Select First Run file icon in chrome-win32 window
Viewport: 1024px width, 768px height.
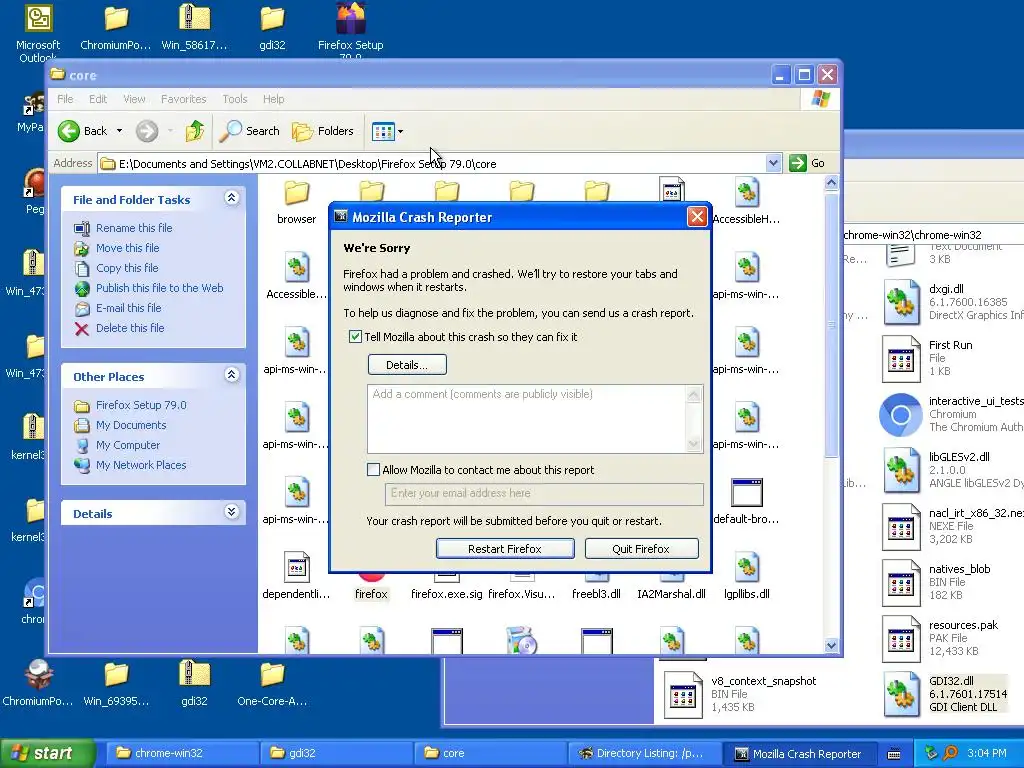pyautogui.click(x=901, y=359)
